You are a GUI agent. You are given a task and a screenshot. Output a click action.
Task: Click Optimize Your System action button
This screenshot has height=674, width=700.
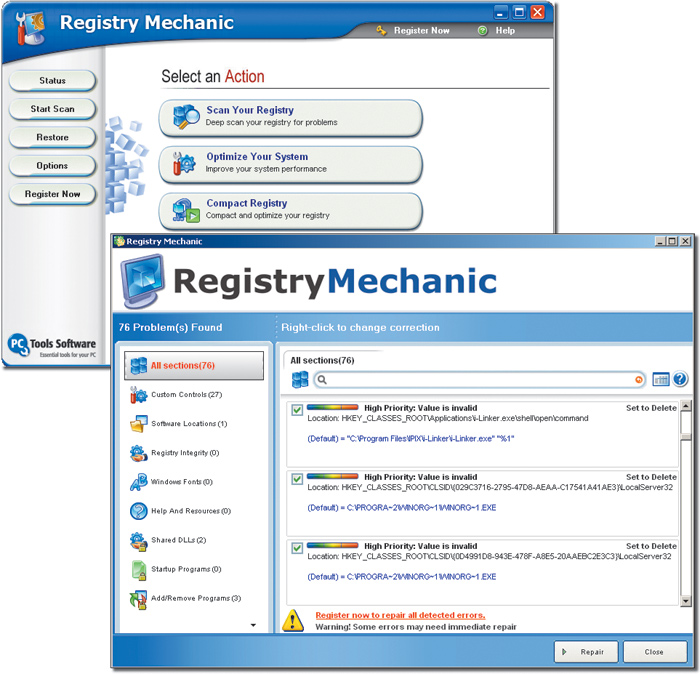[x=291, y=164]
